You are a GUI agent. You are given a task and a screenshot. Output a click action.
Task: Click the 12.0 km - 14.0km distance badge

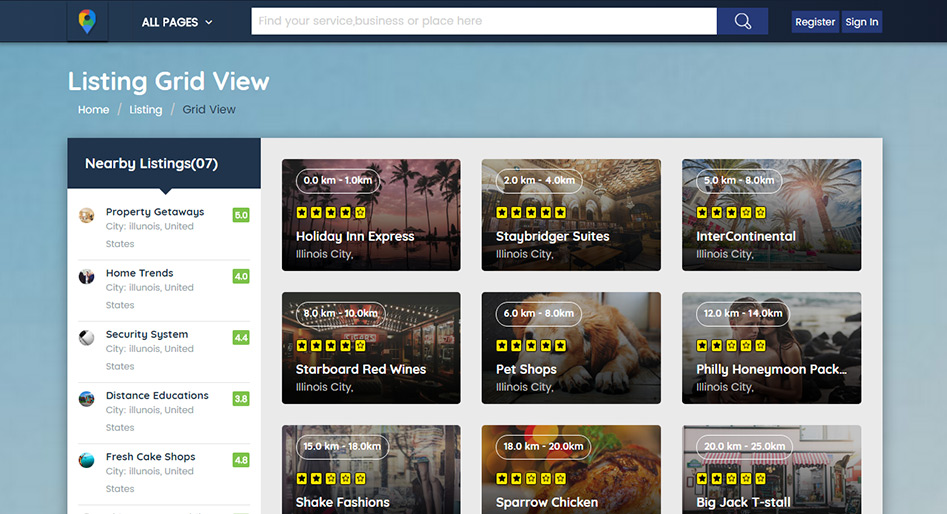point(743,313)
